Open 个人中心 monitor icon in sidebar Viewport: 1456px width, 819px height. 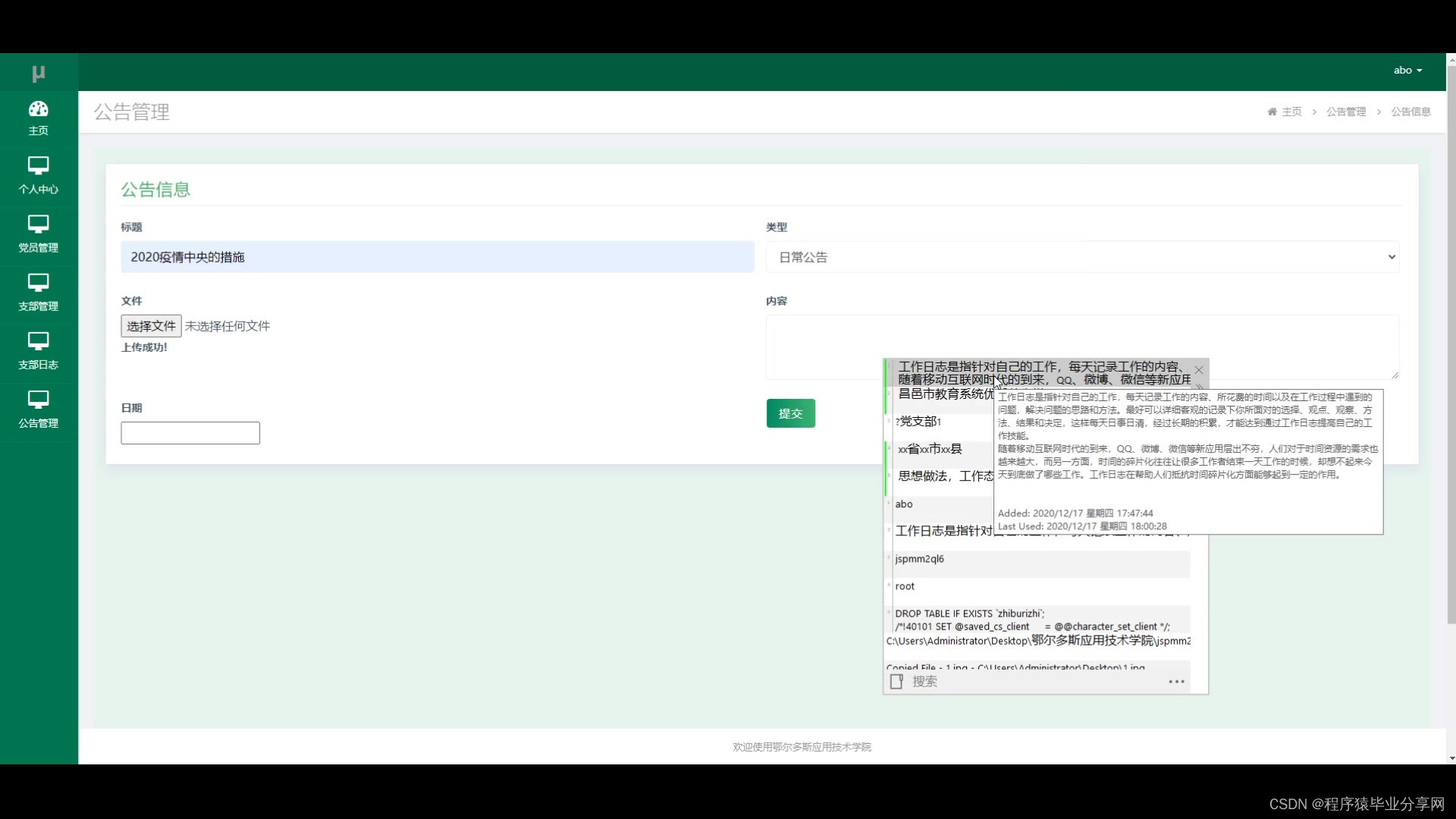click(39, 165)
